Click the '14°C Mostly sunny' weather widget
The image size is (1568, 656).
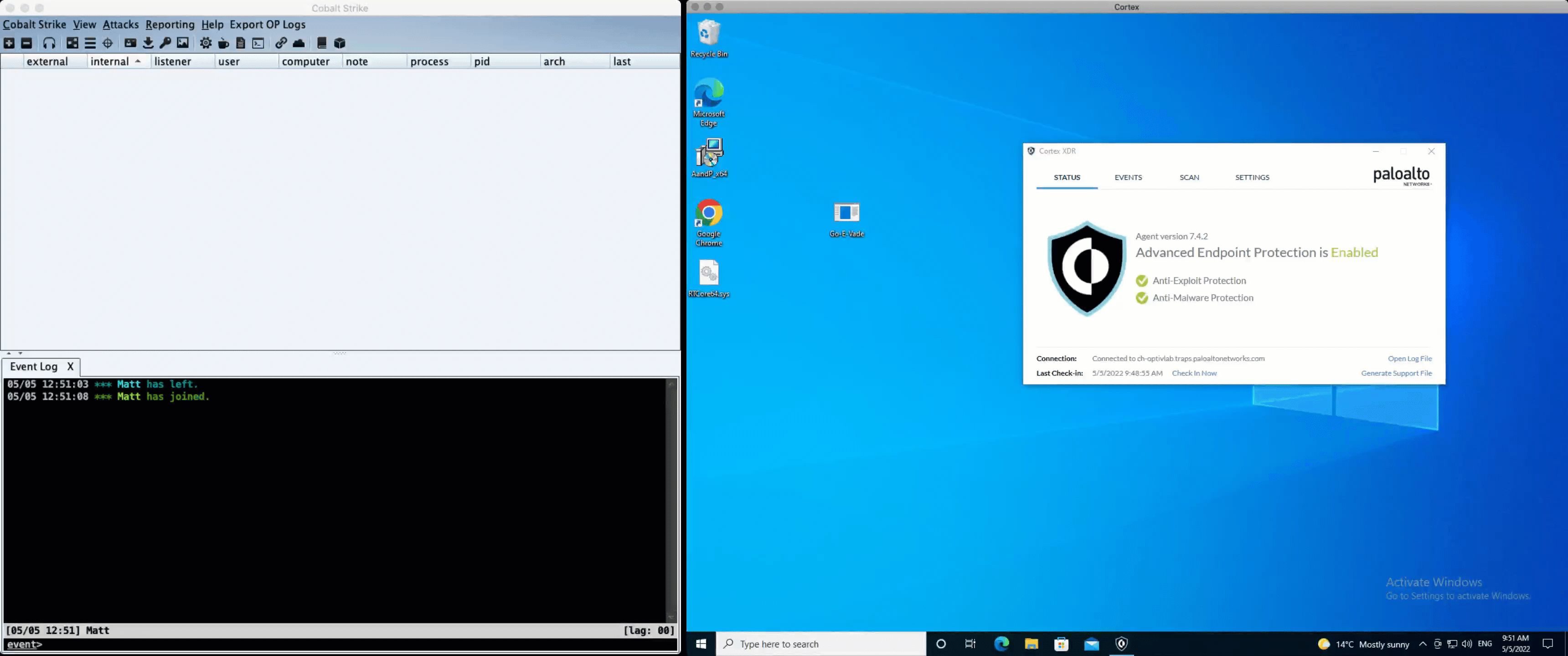click(1363, 644)
